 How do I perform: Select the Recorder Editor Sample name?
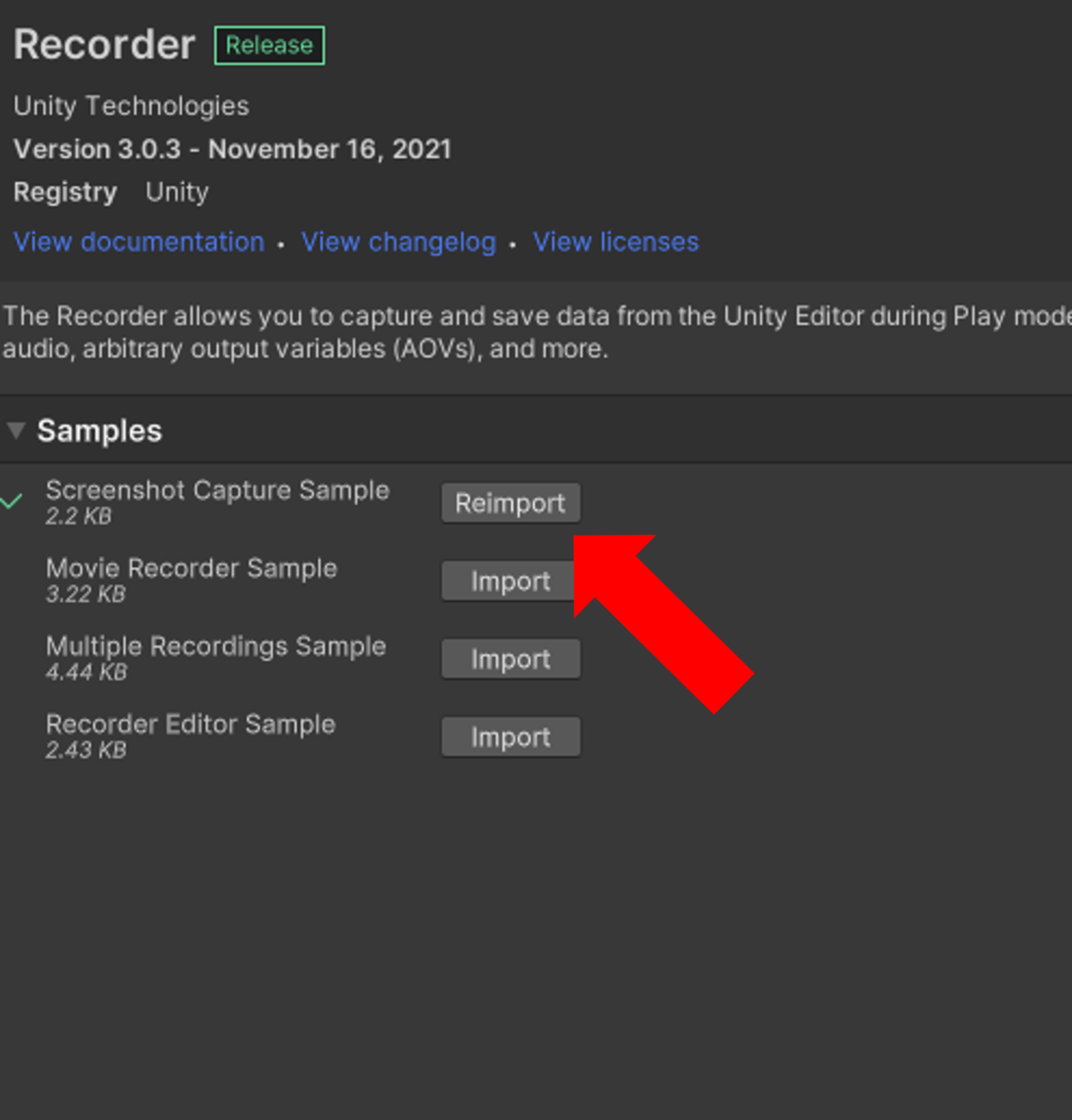(190, 724)
